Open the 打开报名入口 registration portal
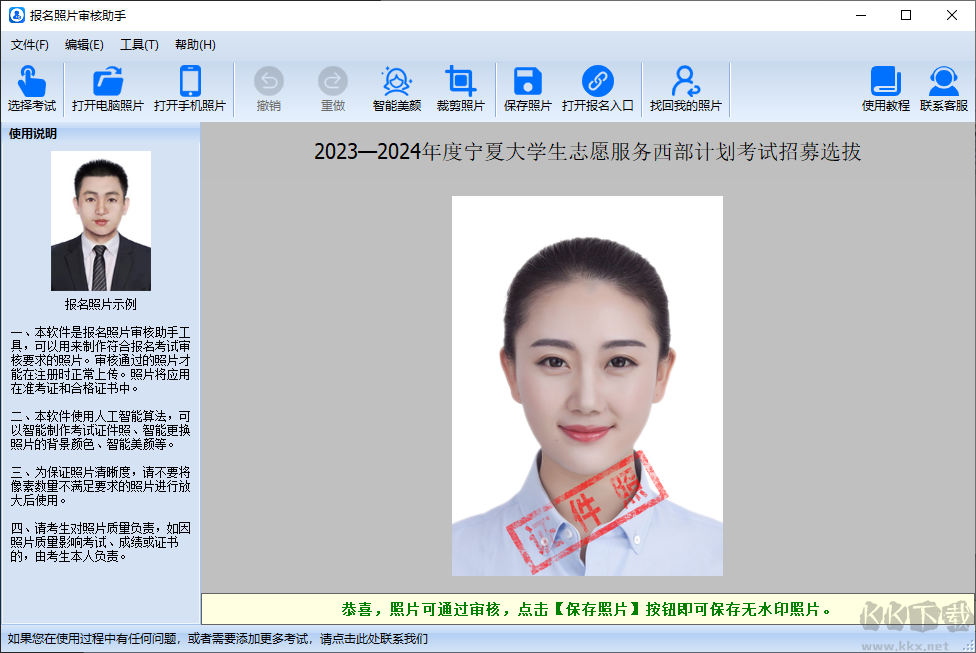Screen dimensions: 976x653 pyautogui.click(x=599, y=89)
